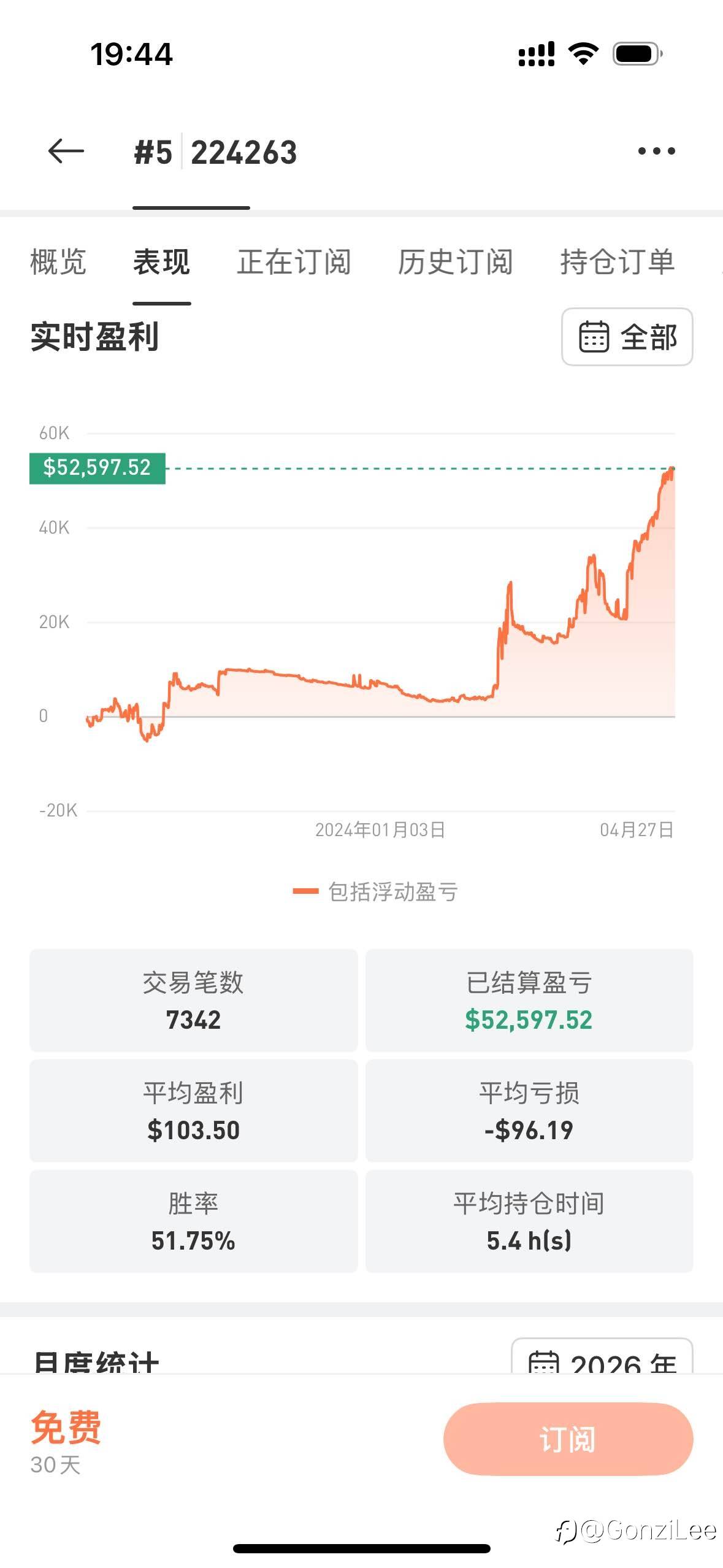Open the three-dot more options menu

[x=656, y=151]
